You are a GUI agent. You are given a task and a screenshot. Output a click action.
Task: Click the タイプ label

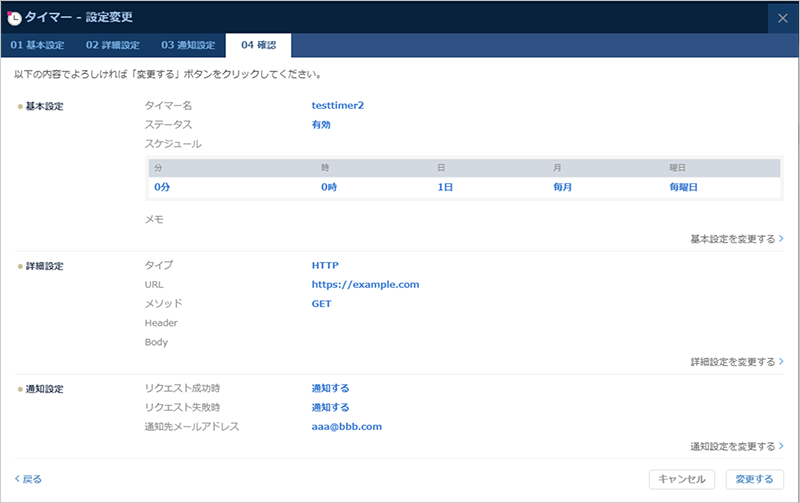coord(159,265)
